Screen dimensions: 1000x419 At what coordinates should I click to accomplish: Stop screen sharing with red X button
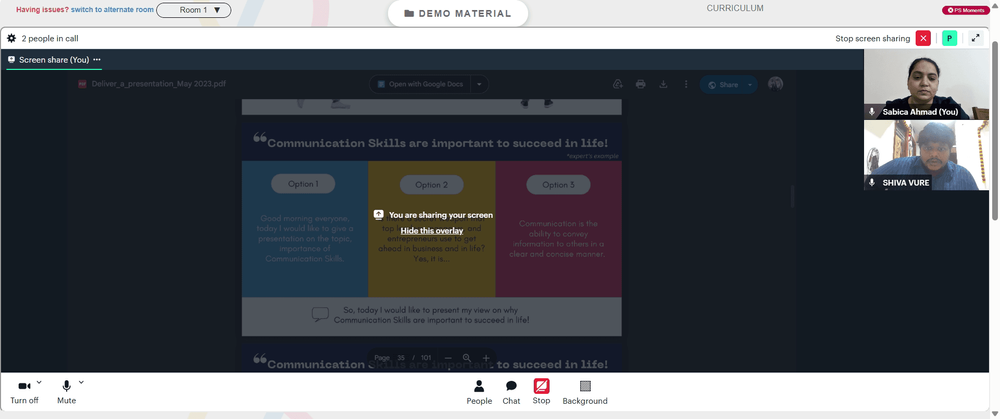(x=923, y=38)
